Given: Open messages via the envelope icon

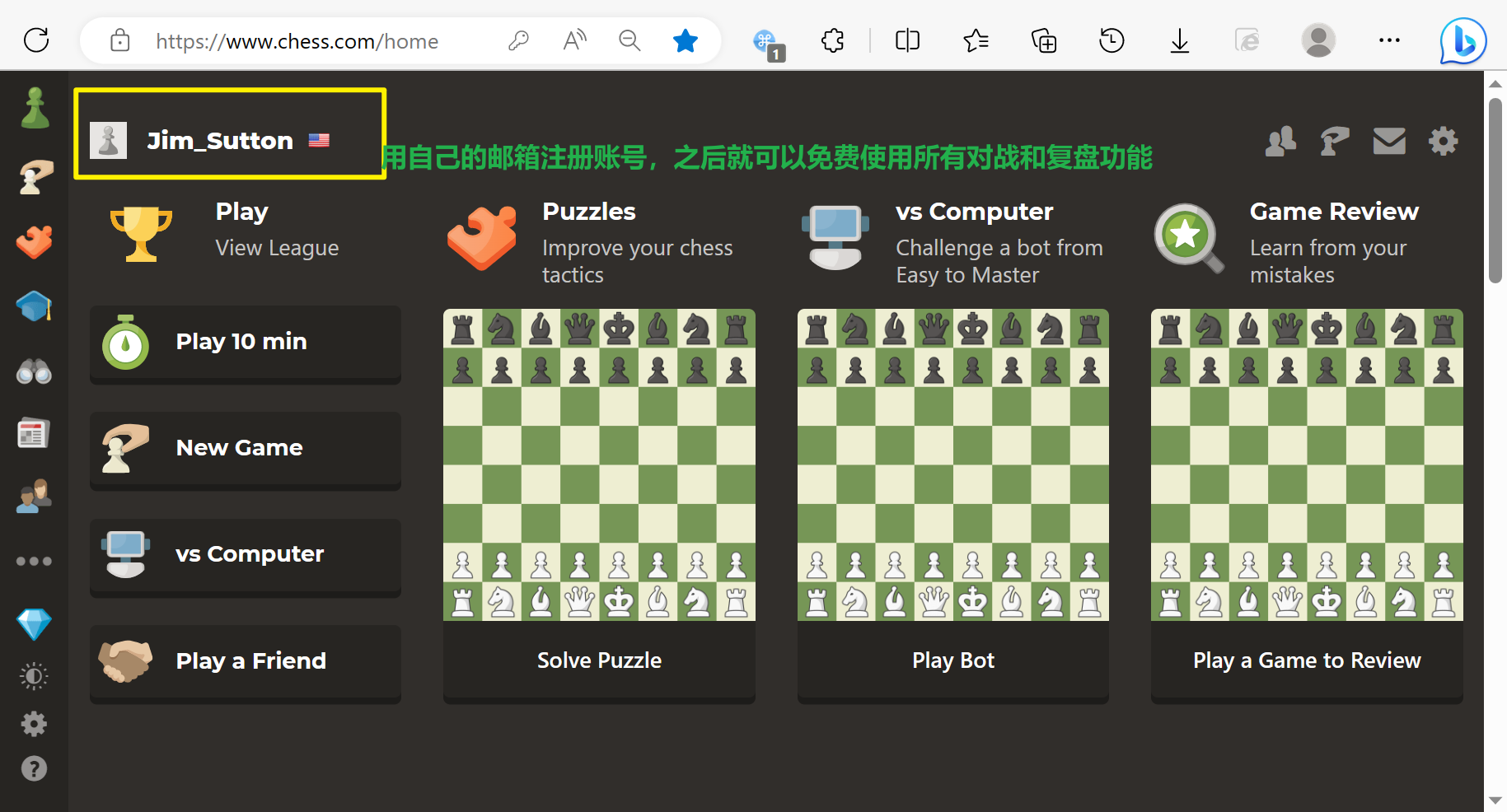Looking at the screenshot, I should point(1389,141).
